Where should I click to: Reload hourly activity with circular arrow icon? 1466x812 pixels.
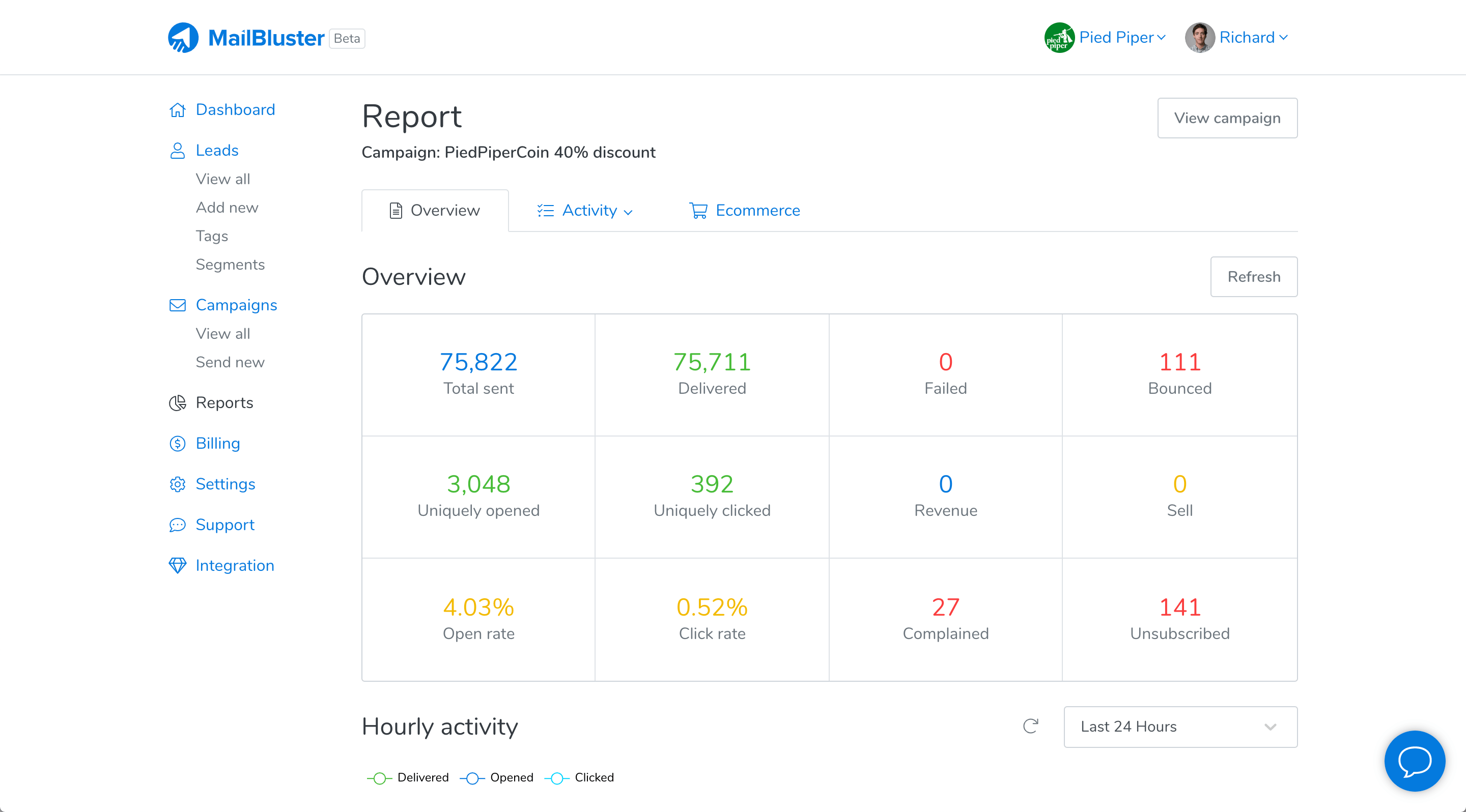[x=1030, y=726]
